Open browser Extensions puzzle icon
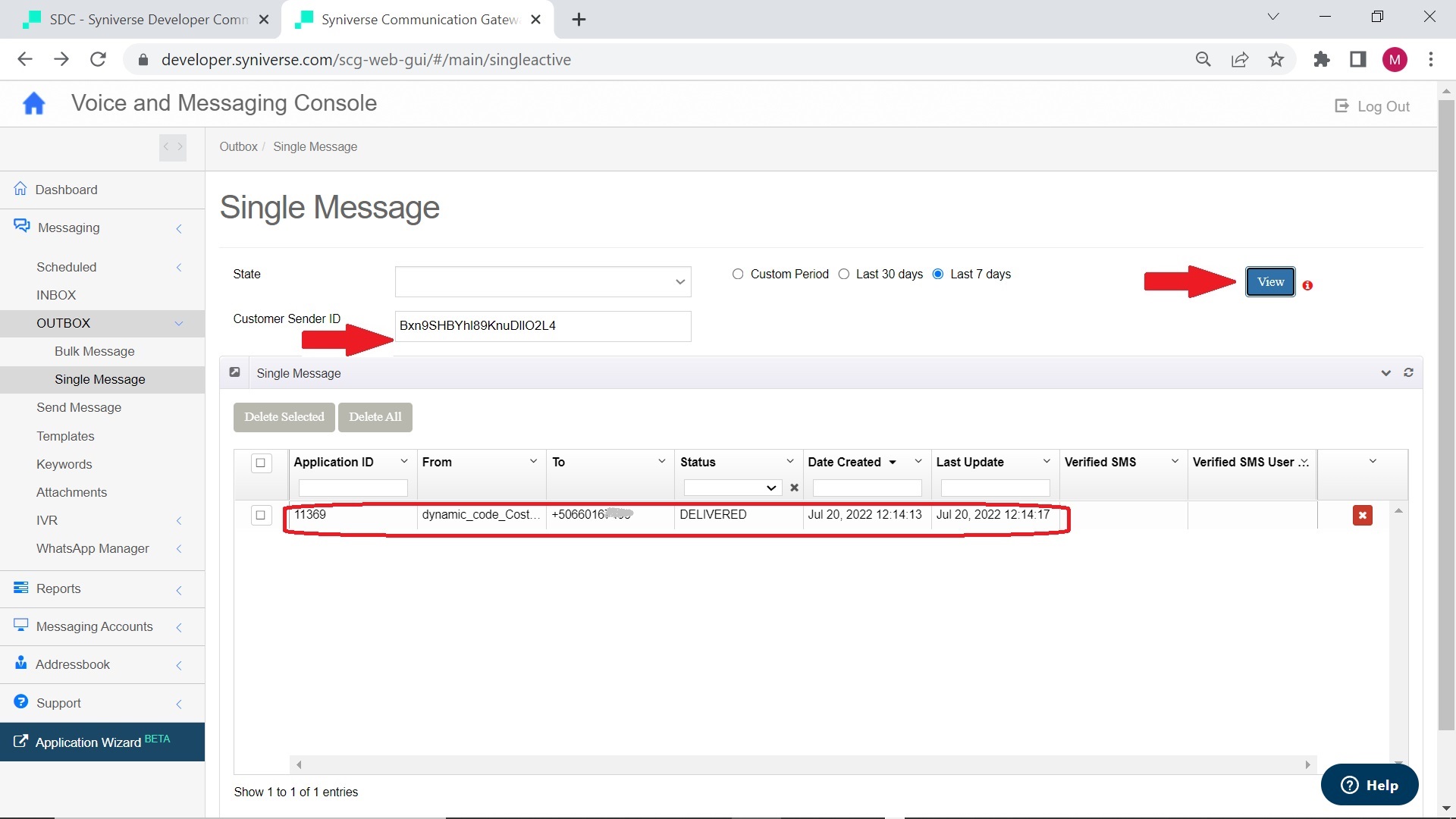Image resolution: width=1456 pixels, height=819 pixels. pyautogui.click(x=1321, y=60)
